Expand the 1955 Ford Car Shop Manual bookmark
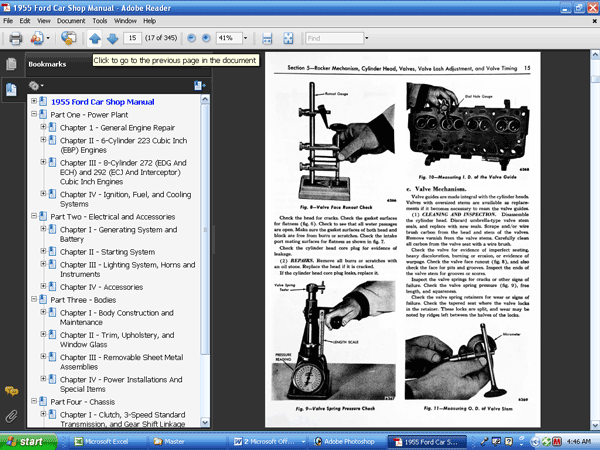The image size is (600, 450). tap(34, 101)
